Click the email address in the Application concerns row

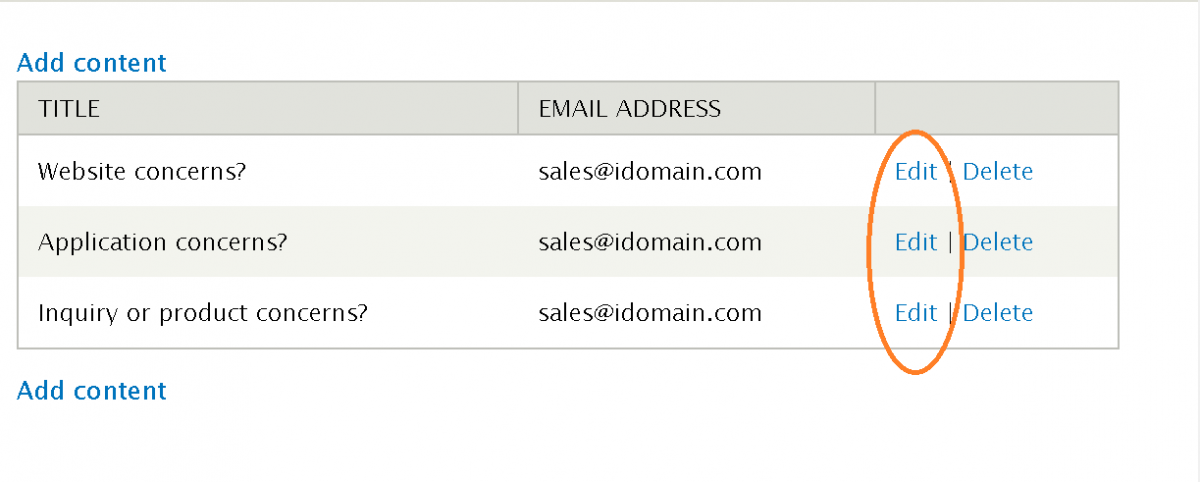650,242
